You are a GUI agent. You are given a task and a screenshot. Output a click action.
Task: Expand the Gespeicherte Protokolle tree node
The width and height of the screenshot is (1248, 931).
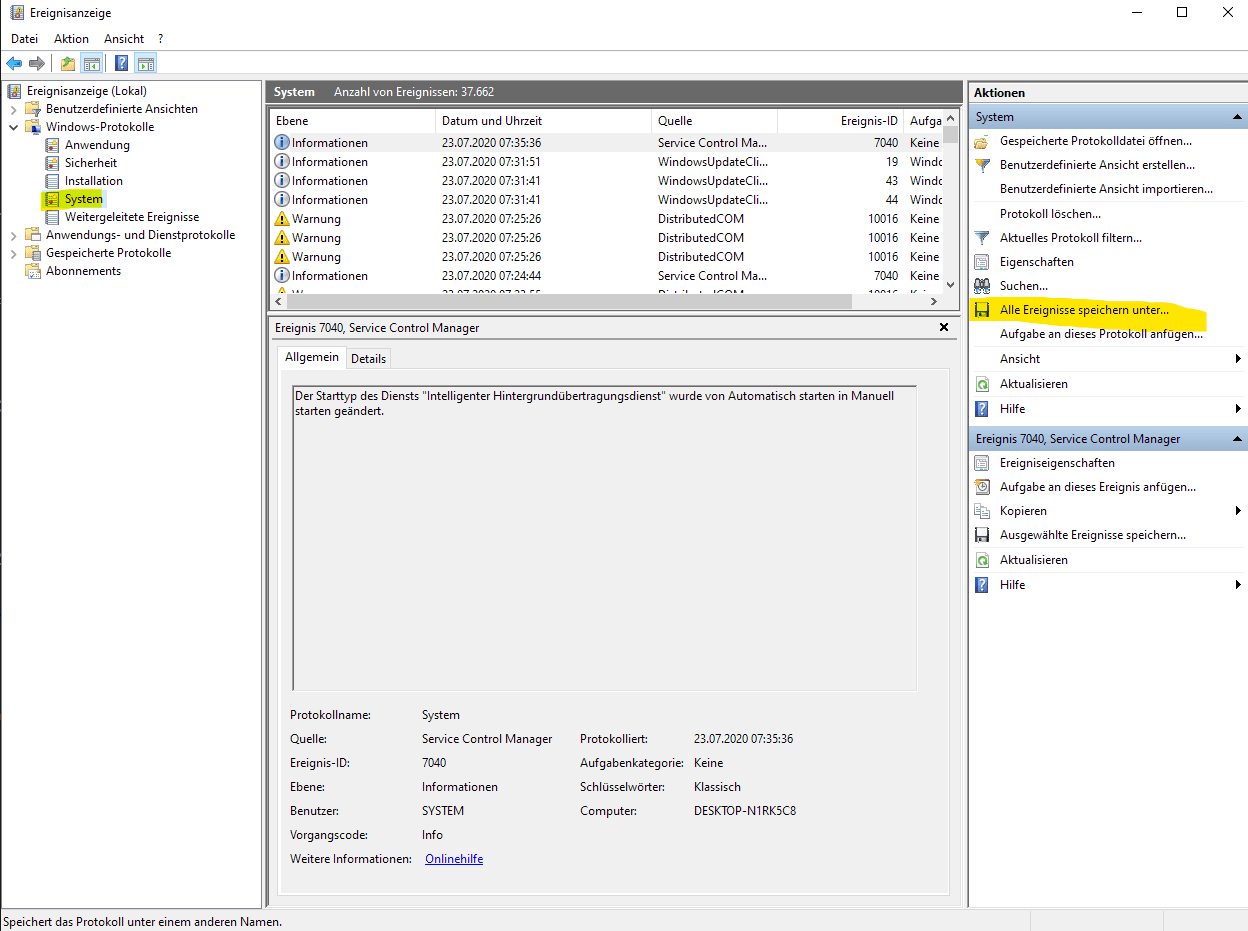point(14,253)
